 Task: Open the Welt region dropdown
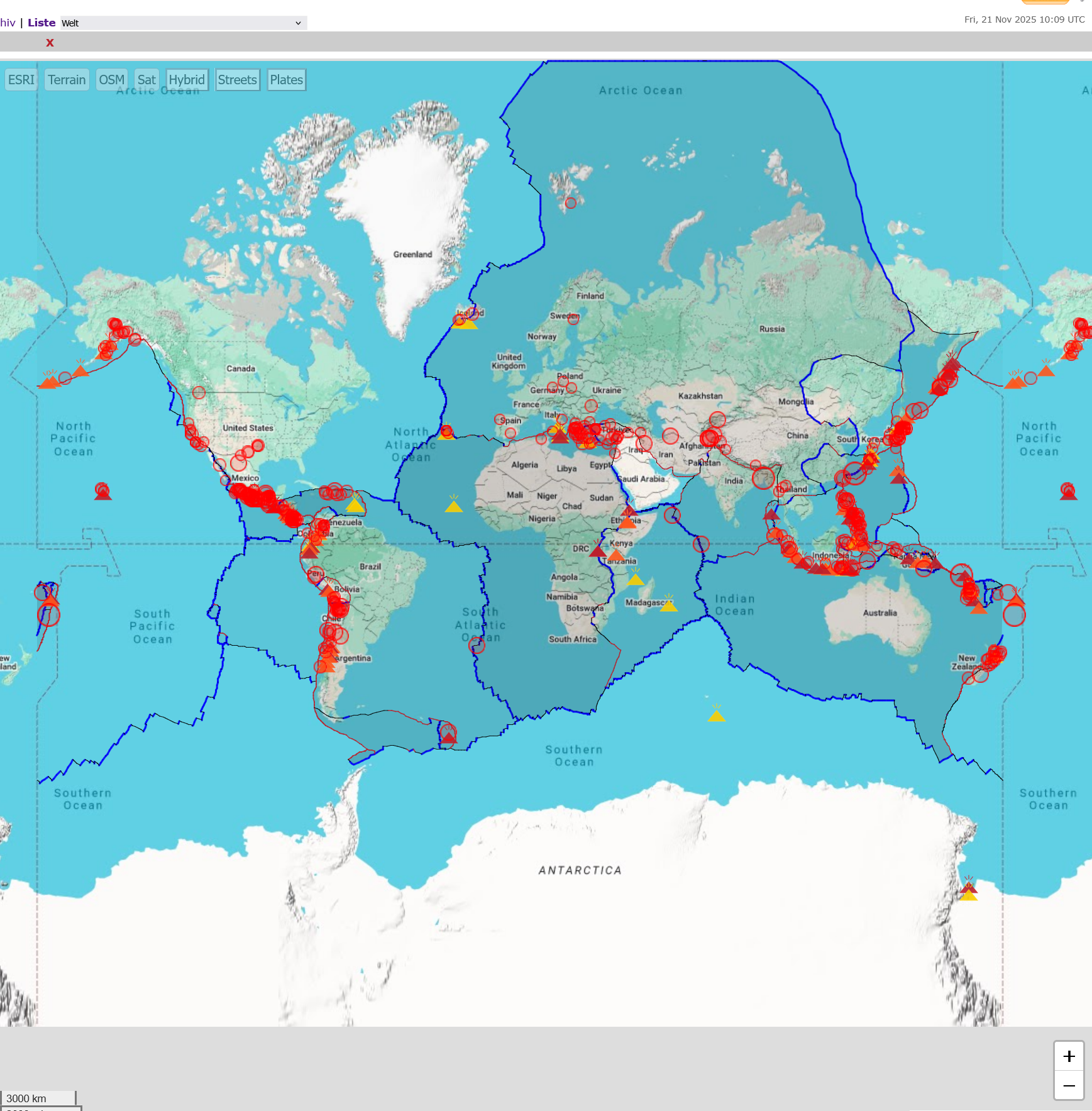(182, 23)
